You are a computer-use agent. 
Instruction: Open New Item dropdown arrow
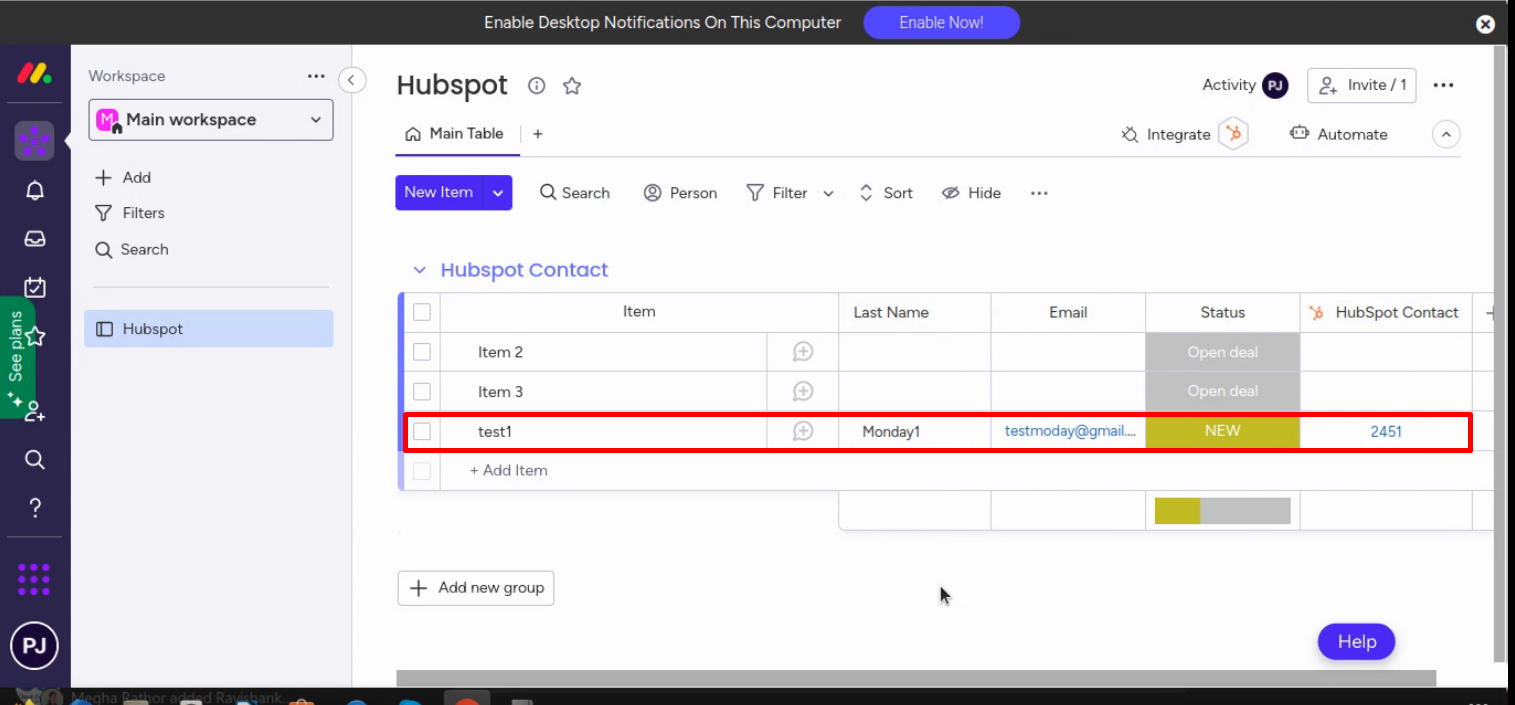498,193
